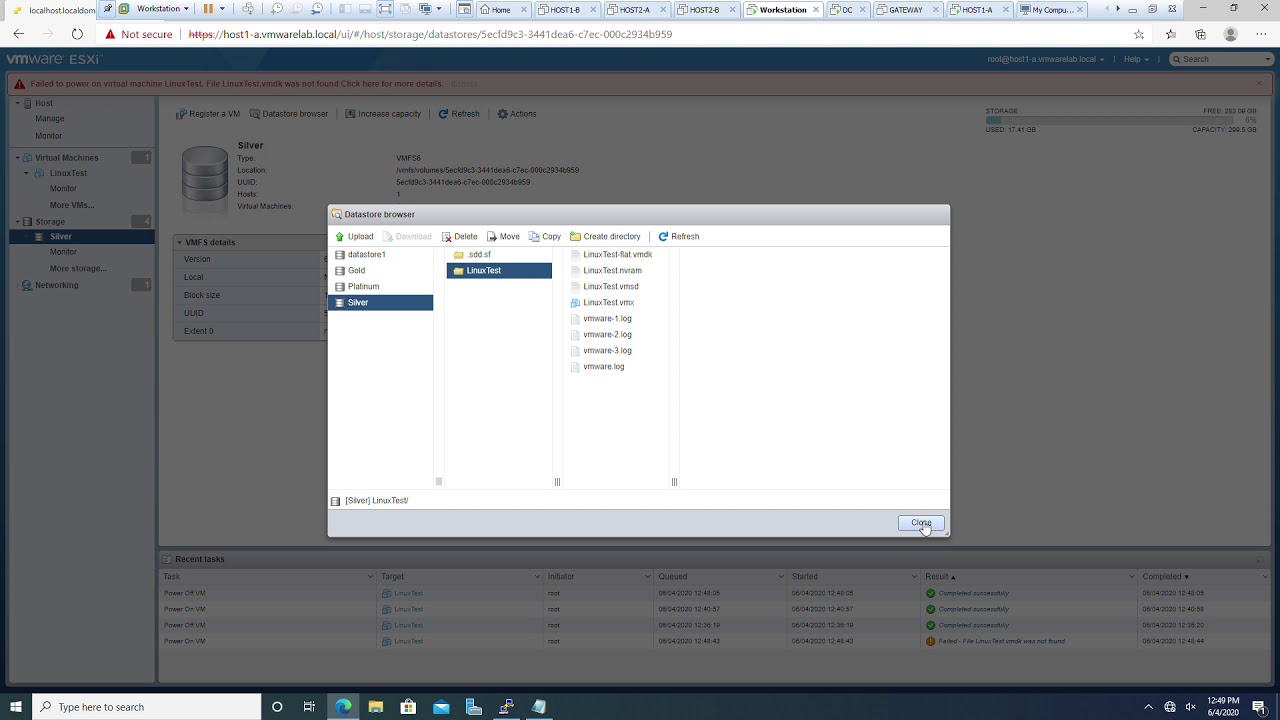The width and height of the screenshot is (1280, 720).
Task: Click the power-on failure alert link
Action: (236, 84)
